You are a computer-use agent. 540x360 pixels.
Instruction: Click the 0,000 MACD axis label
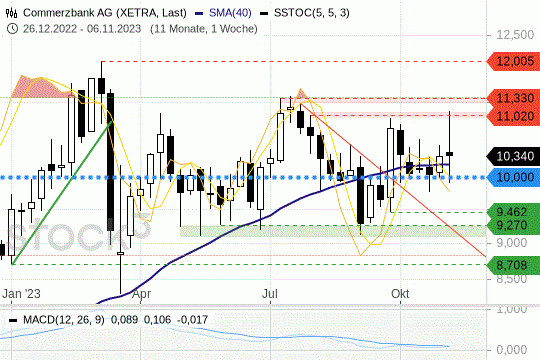point(511,350)
